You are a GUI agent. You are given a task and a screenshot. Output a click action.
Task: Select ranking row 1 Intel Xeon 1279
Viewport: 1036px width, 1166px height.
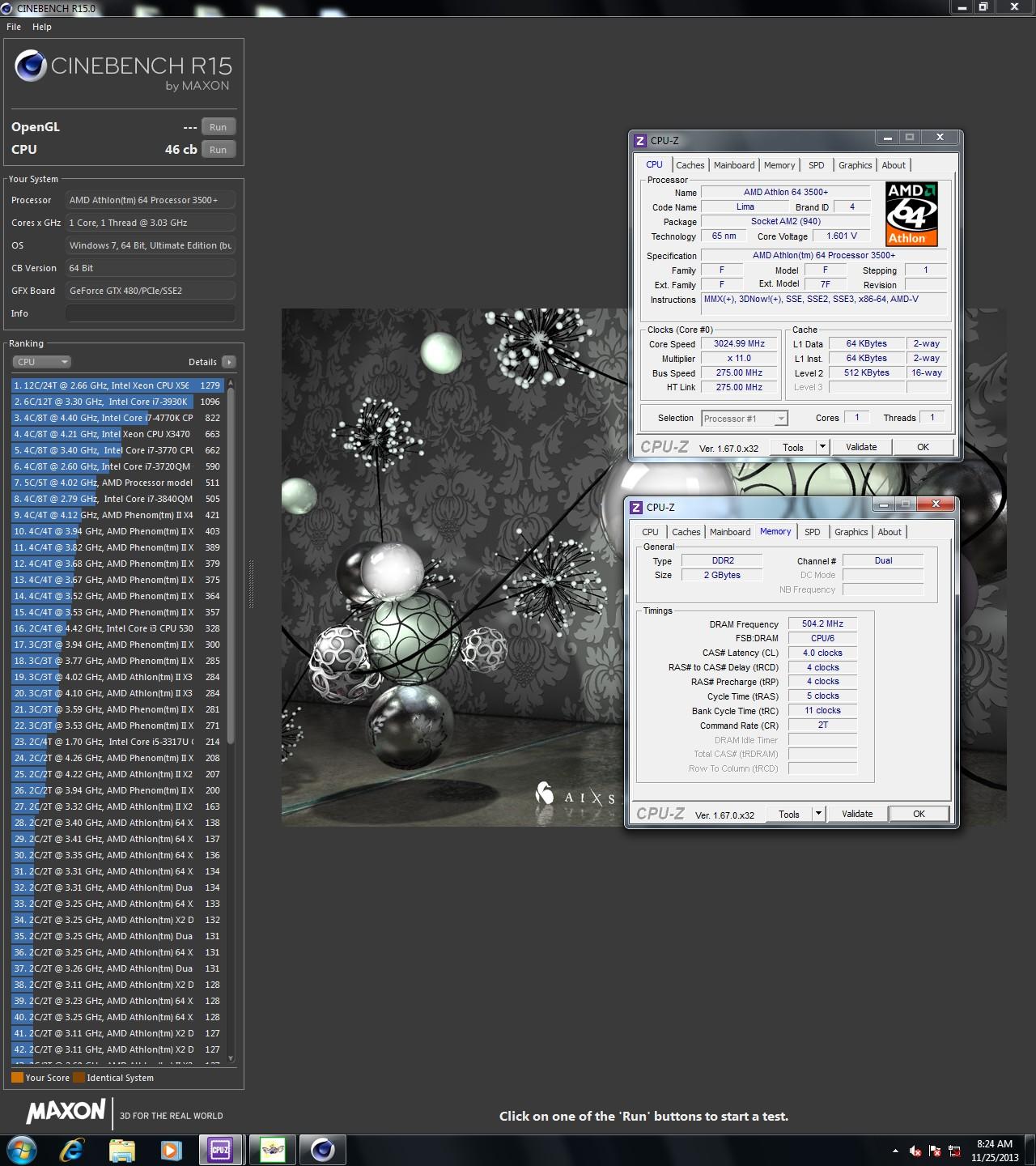[117, 385]
